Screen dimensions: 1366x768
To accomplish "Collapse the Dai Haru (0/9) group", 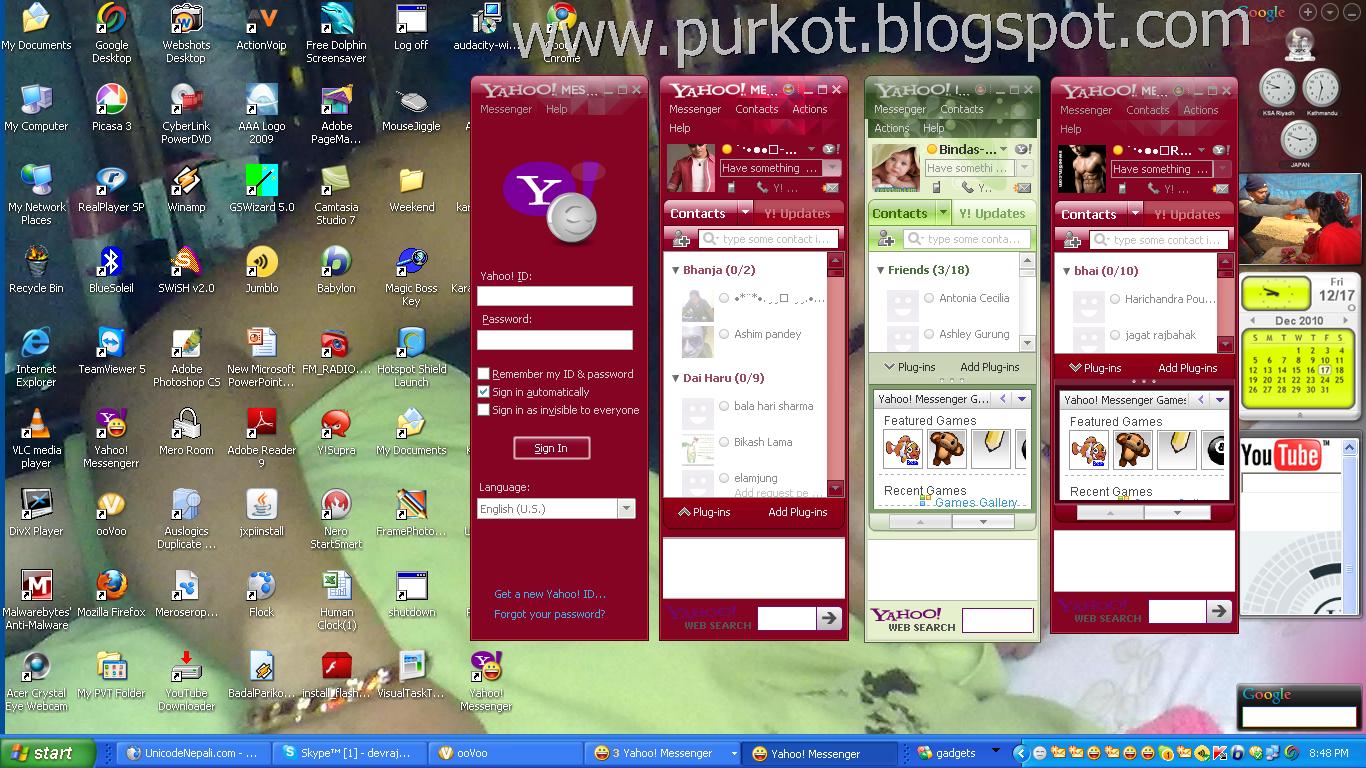I will coord(674,378).
